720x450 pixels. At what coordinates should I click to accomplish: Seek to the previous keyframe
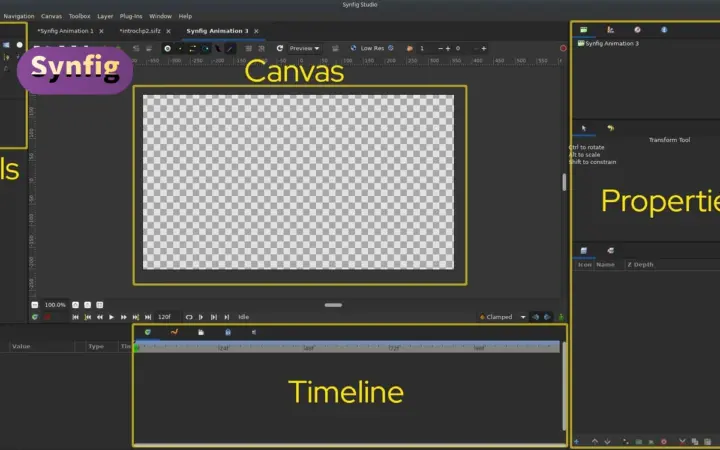87,317
